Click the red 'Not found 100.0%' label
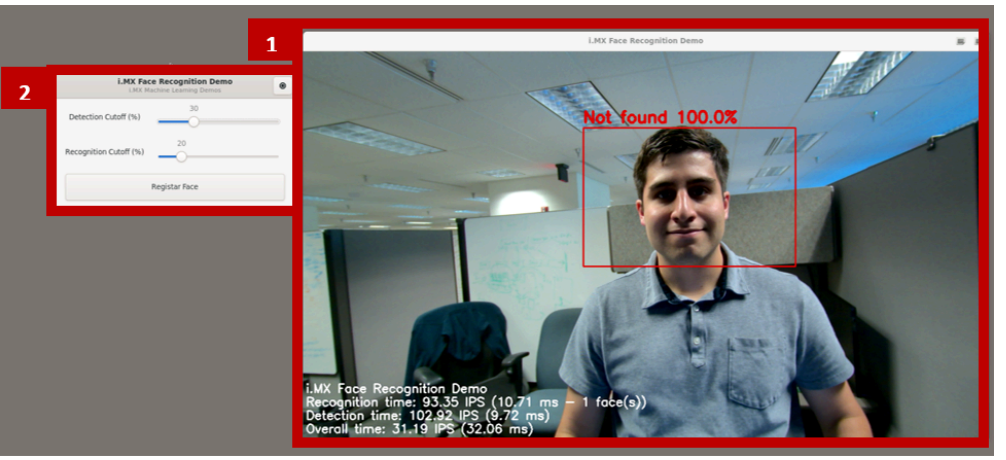 point(660,118)
